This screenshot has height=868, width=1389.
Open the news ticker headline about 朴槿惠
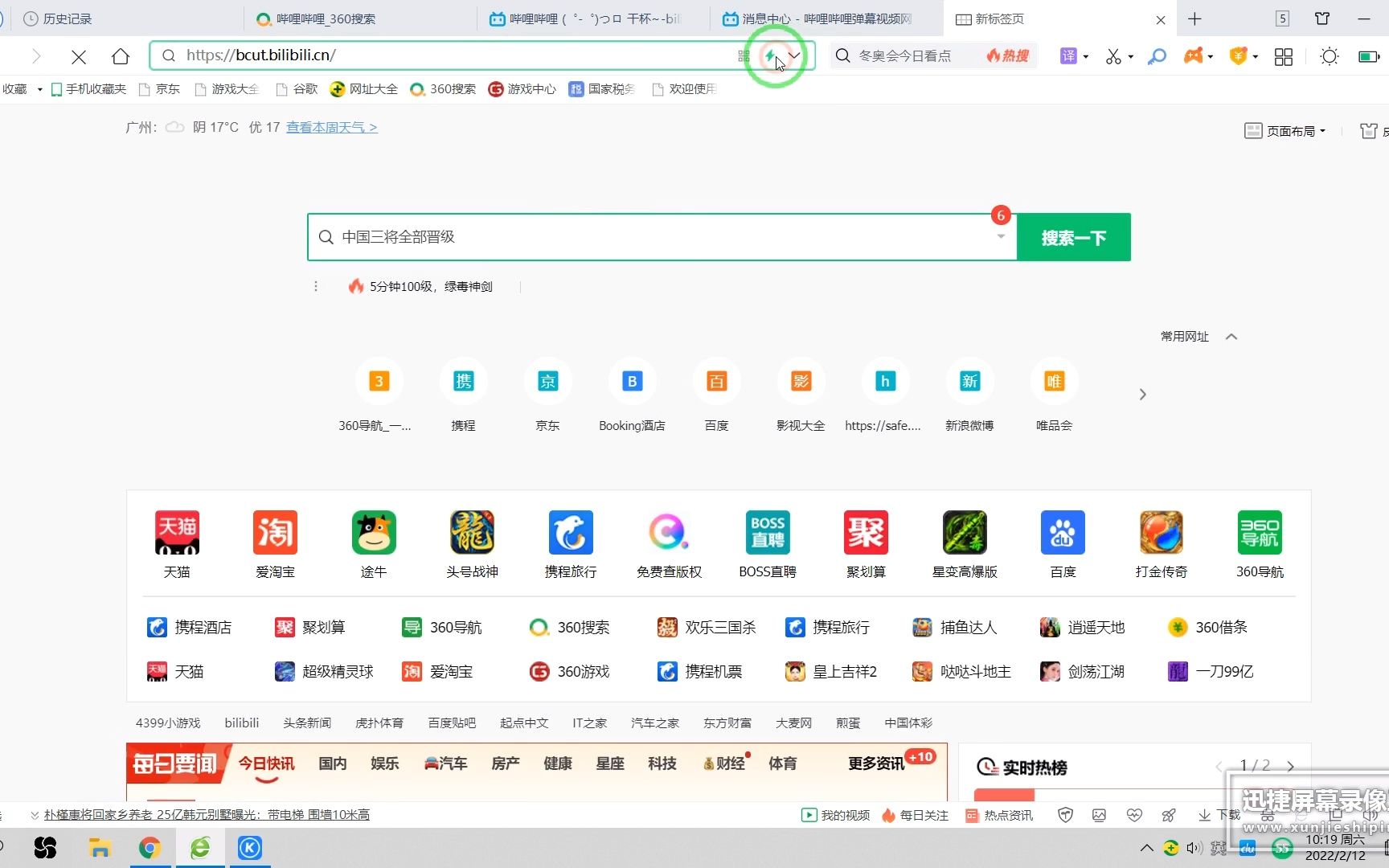[207, 815]
